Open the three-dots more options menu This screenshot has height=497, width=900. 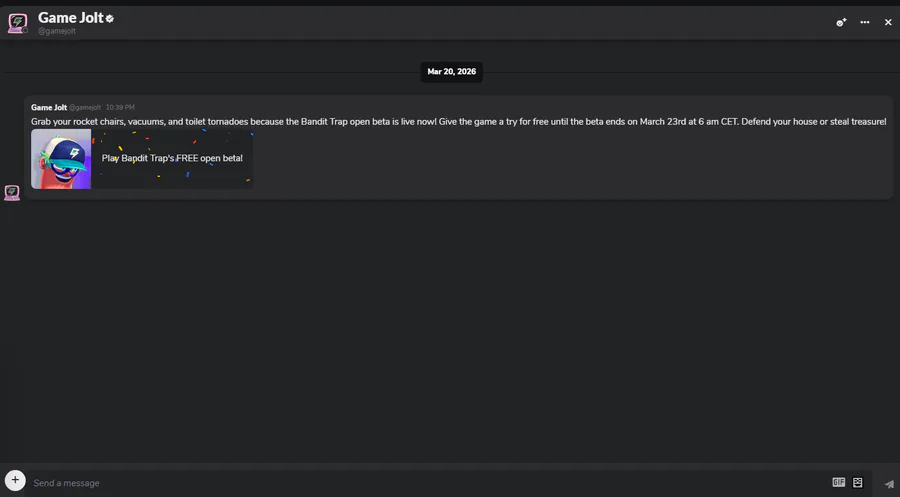865,22
